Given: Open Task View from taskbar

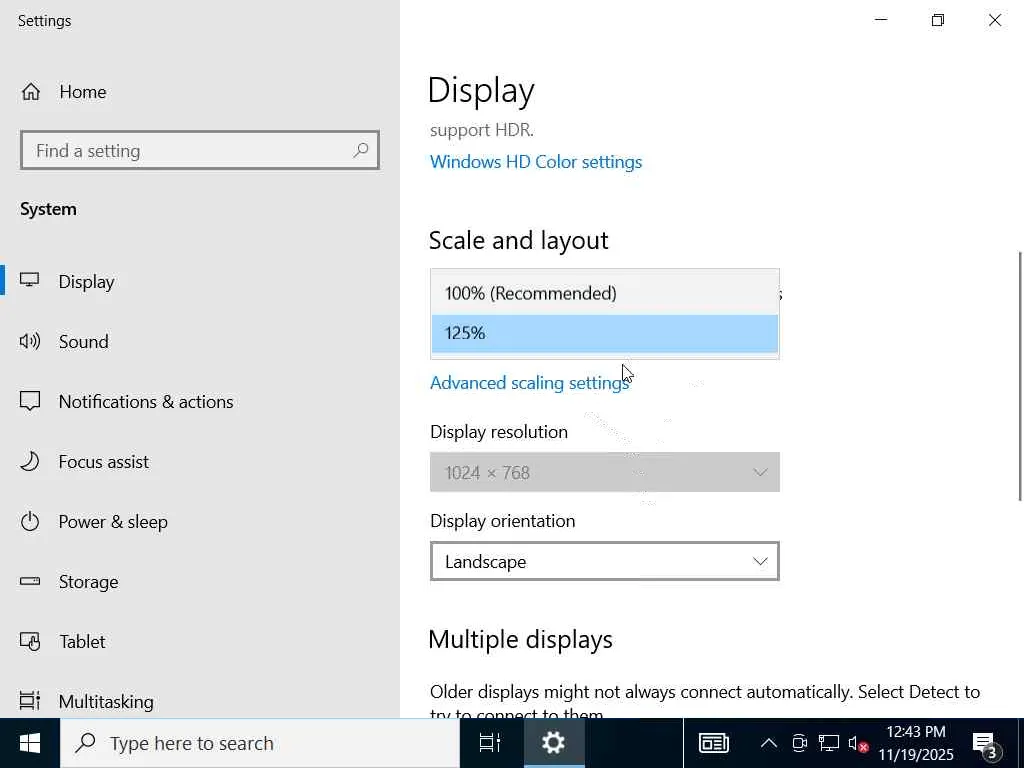Looking at the screenshot, I should point(490,743).
